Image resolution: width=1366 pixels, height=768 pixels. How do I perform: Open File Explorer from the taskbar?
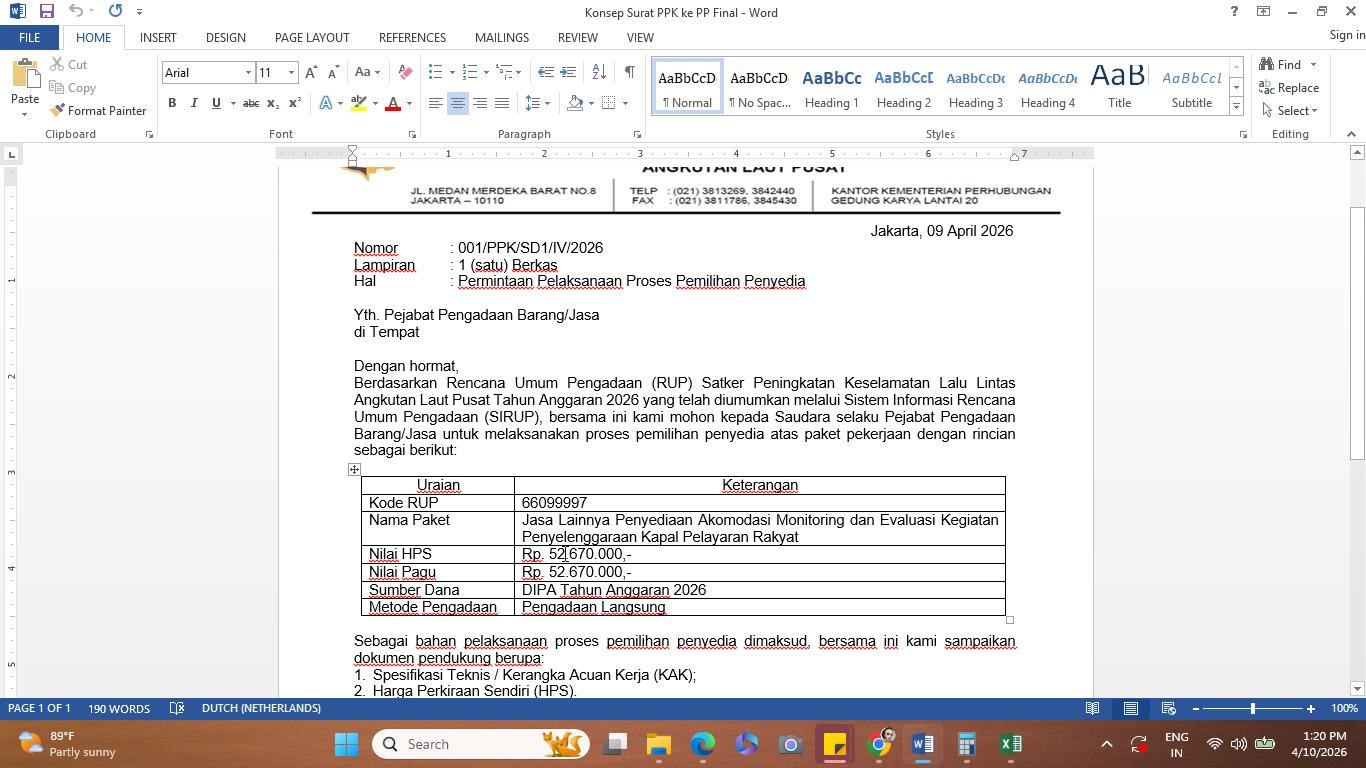click(x=659, y=744)
